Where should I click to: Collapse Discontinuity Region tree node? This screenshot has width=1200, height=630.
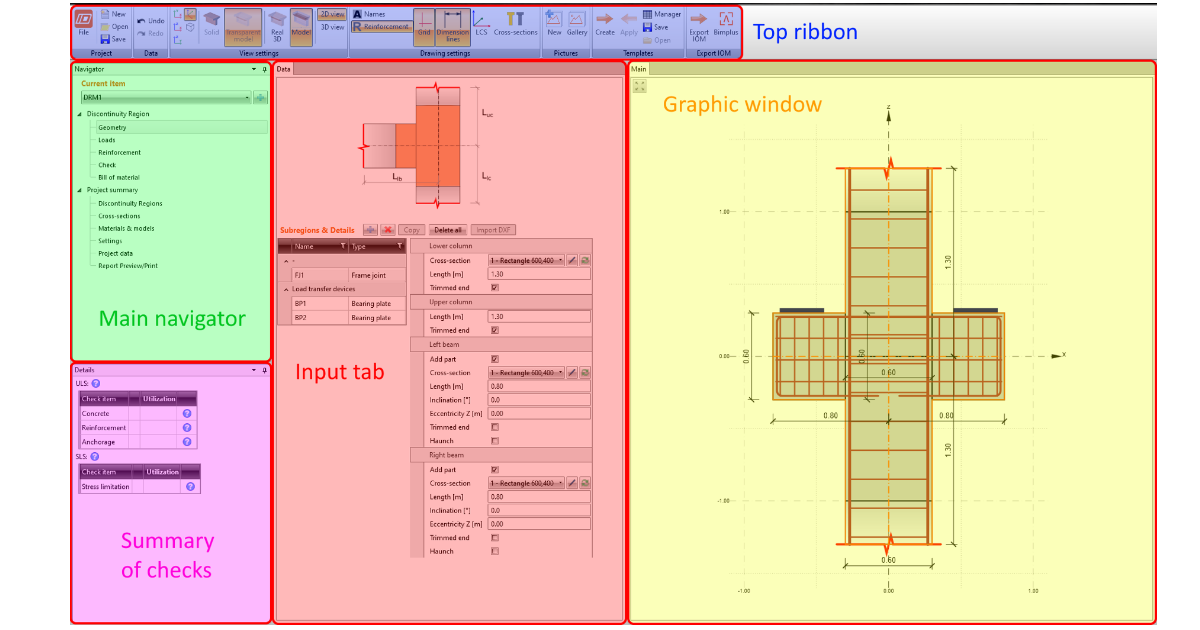79,114
